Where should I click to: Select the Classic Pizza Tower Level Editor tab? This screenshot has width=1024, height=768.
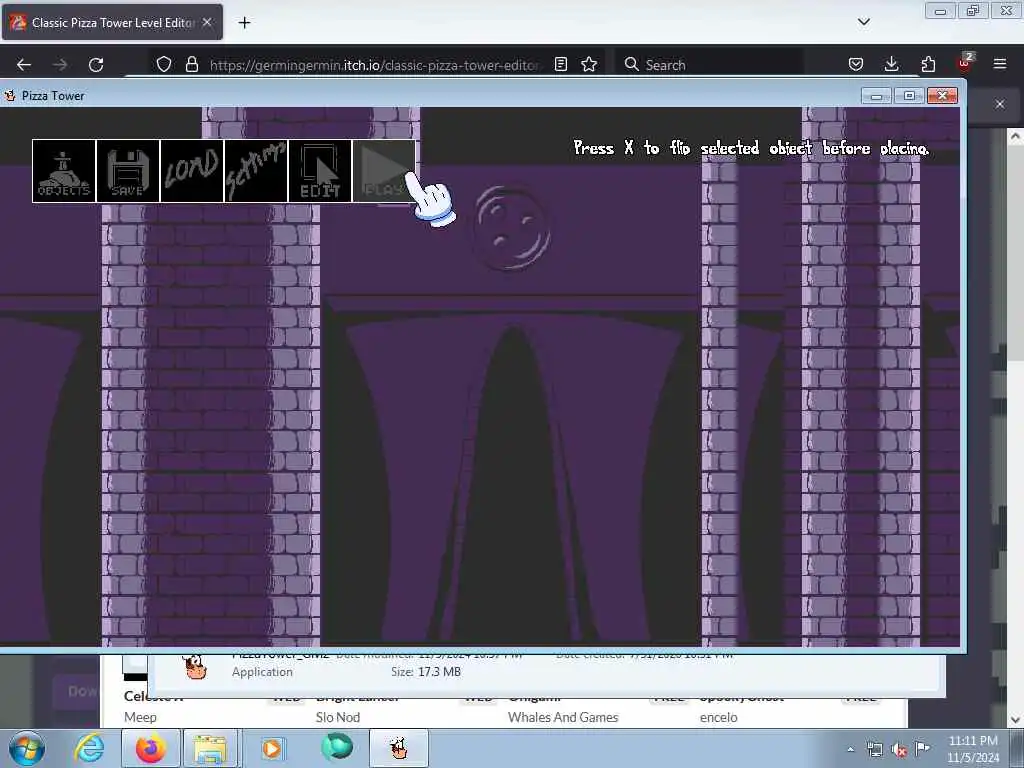pos(112,23)
